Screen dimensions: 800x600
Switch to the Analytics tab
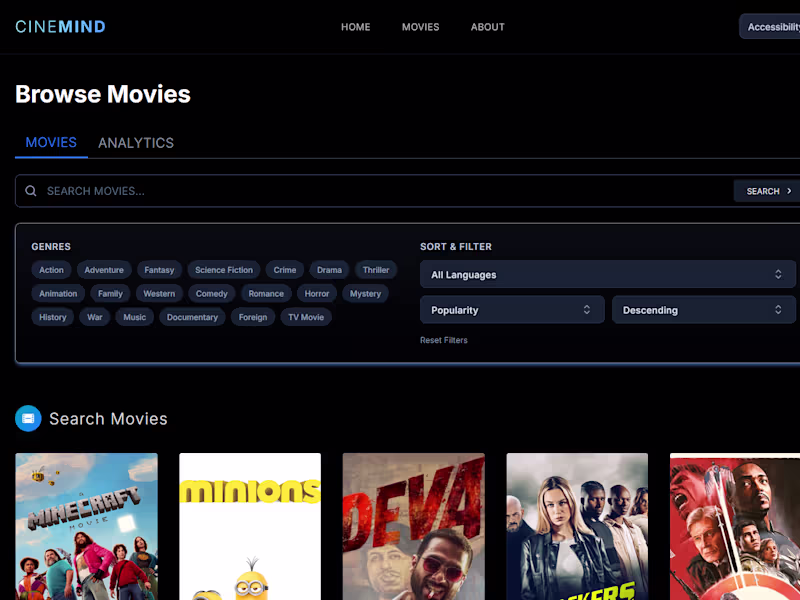click(136, 143)
